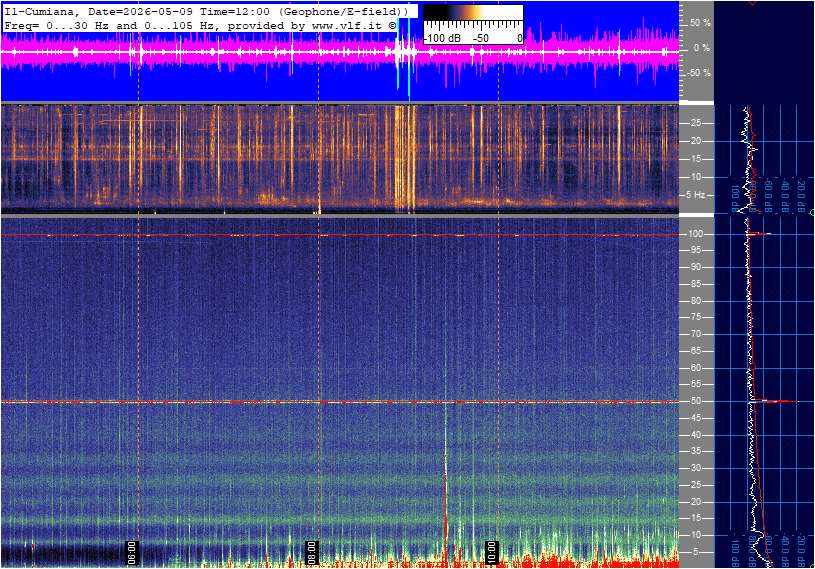
Task: Click 20 on the 0-30 Hz geophone axis
Action: tap(695, 141)
